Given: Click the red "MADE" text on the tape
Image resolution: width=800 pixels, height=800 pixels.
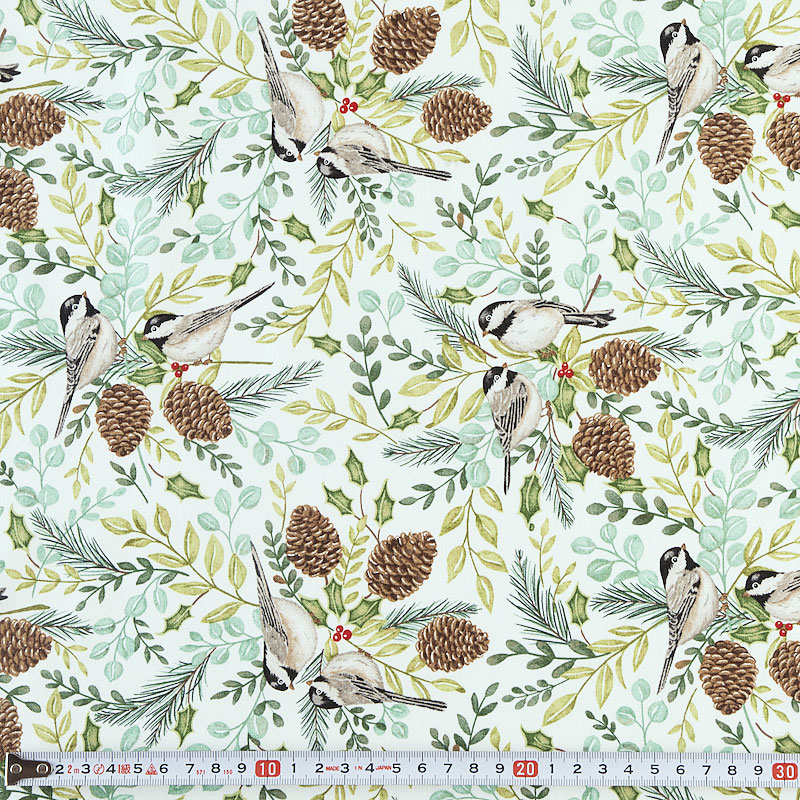Looking at the screenshot, I should 333,768.
